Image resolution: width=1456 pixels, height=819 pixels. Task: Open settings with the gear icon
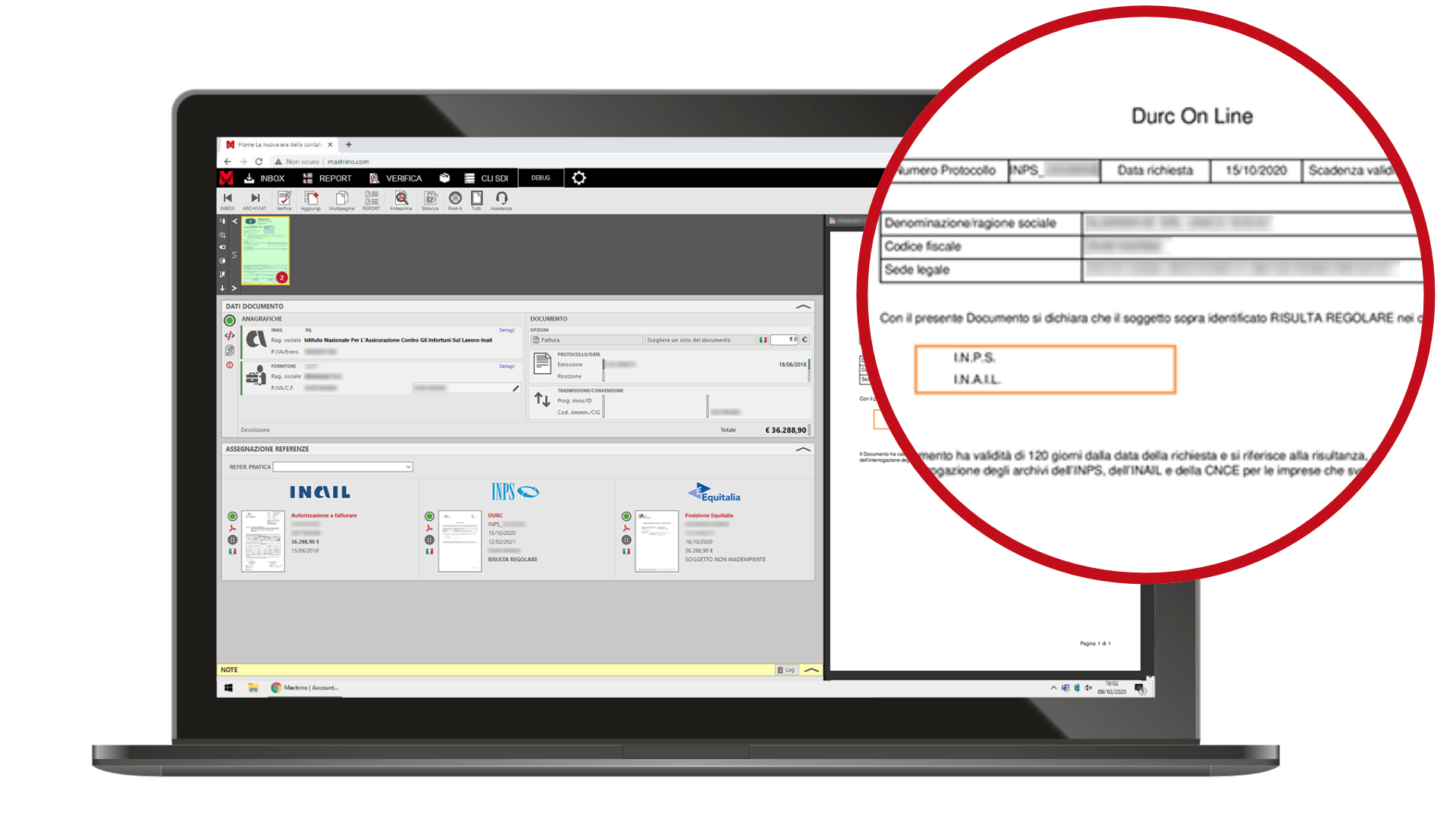point(579,178)
